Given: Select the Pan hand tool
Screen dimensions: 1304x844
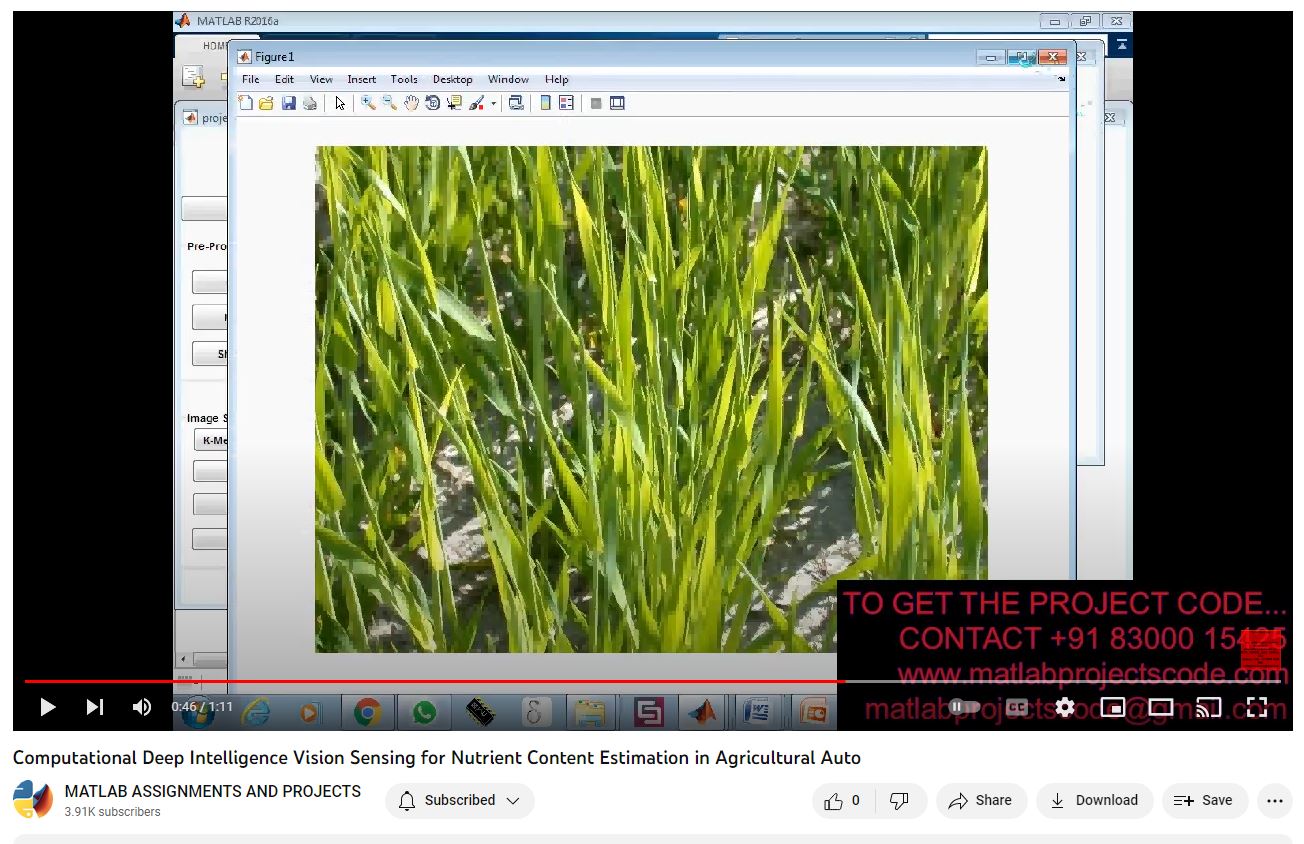Looking at the screenshot, I should pos(411,103).
